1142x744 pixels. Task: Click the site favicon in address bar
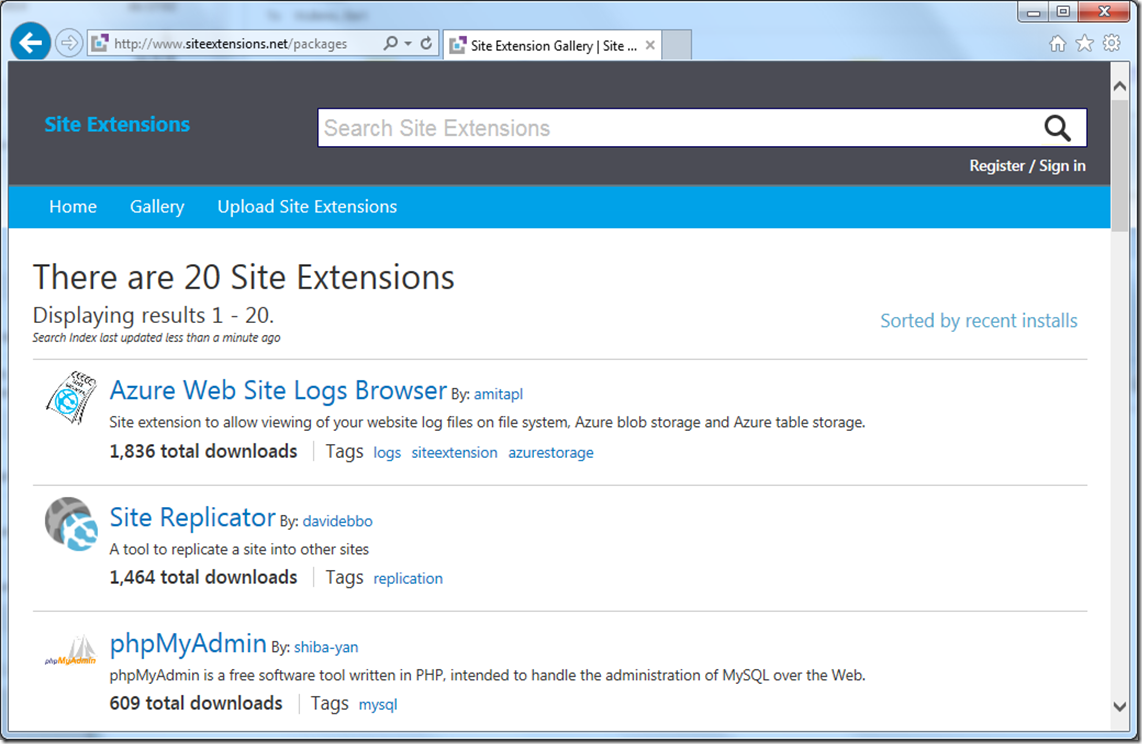[x=100, y=44]
